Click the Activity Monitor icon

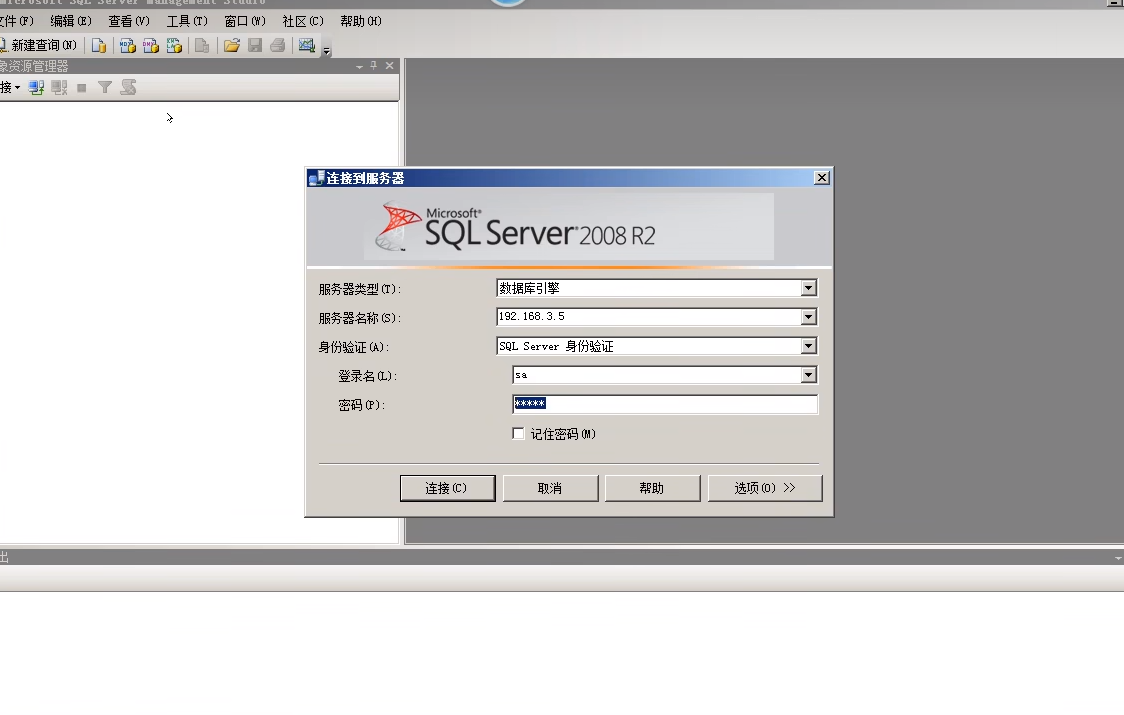307,45
